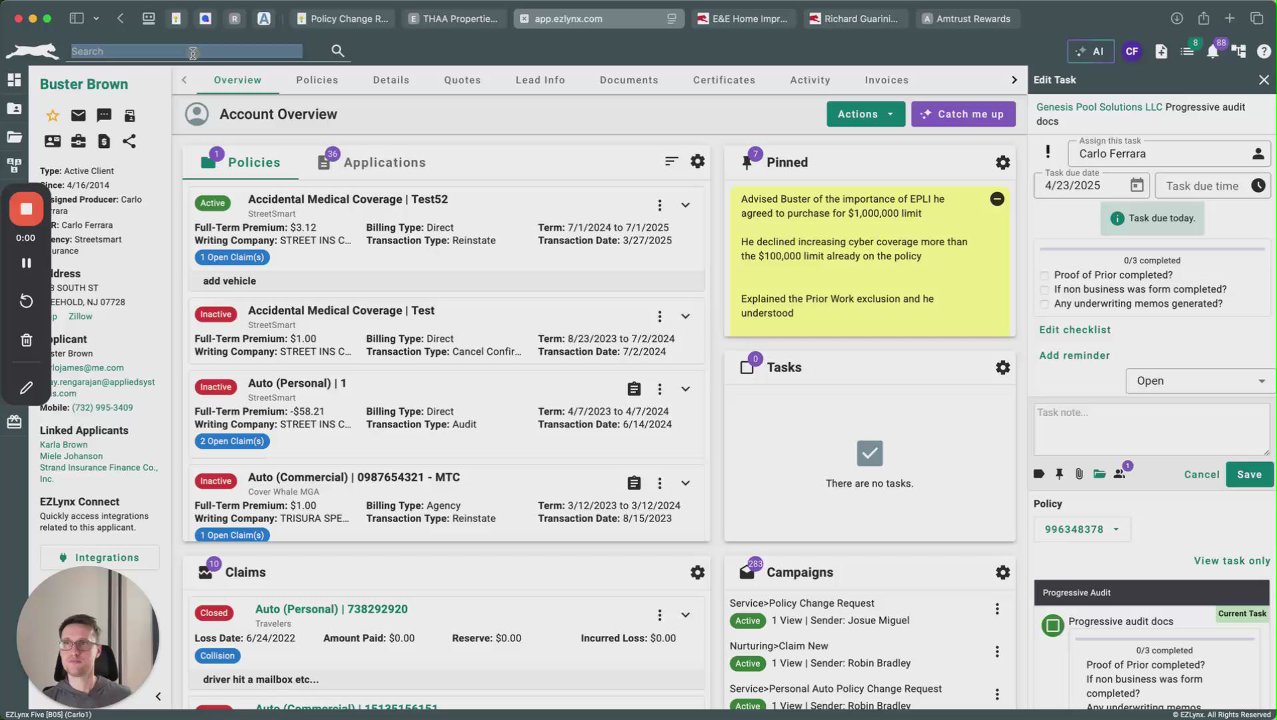Screen dimensions: 1277x720
Task: Remove the pinned yellow note with minus icon
Action: coord(997,199)
